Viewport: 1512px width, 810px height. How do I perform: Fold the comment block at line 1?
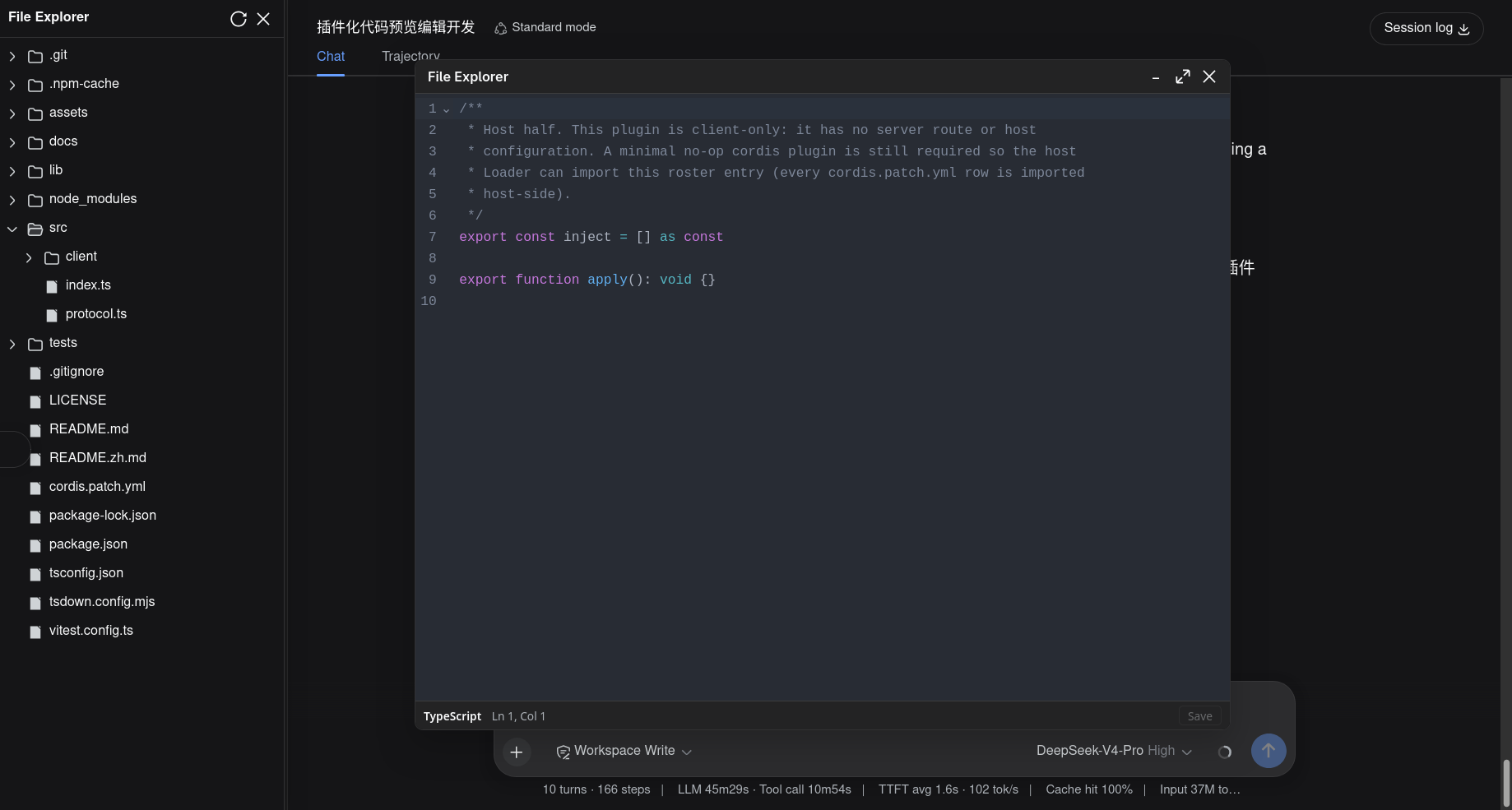click(447, 109)
